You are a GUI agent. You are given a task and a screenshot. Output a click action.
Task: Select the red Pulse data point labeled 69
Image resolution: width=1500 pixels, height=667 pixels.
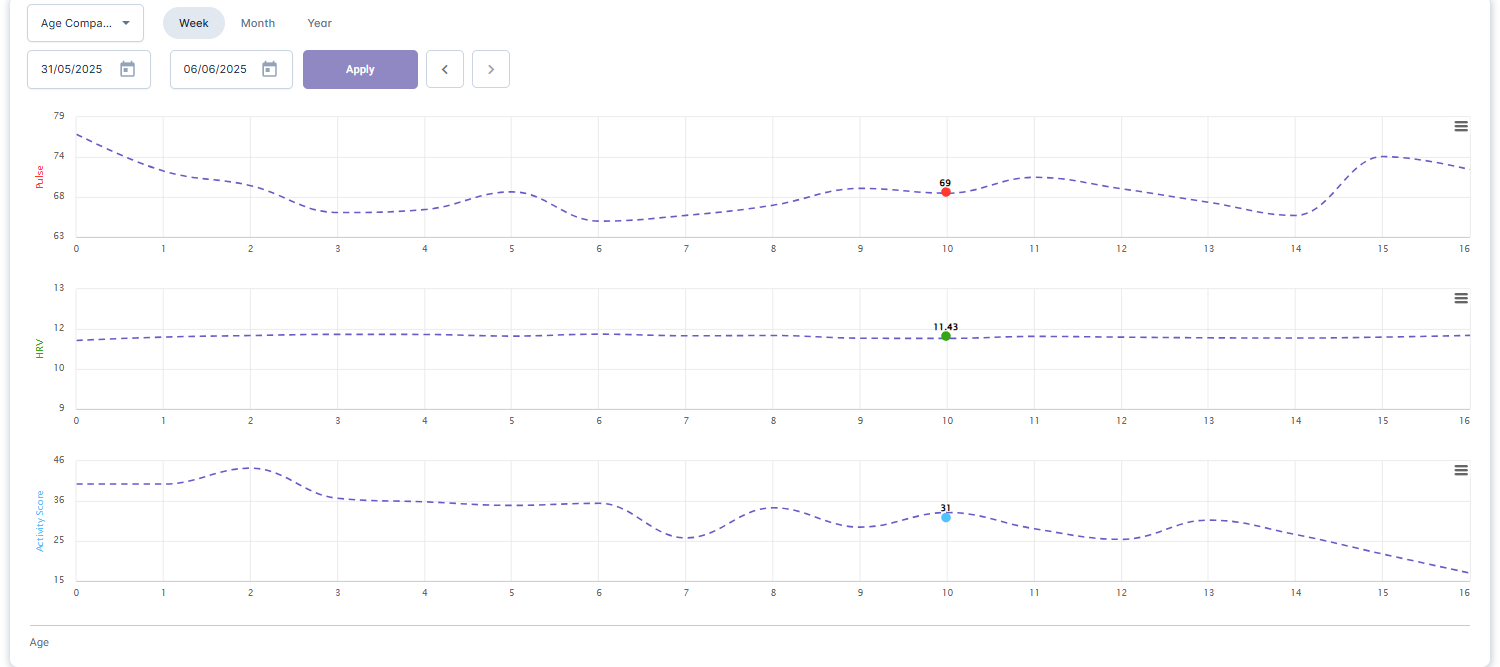click(946, 192)
